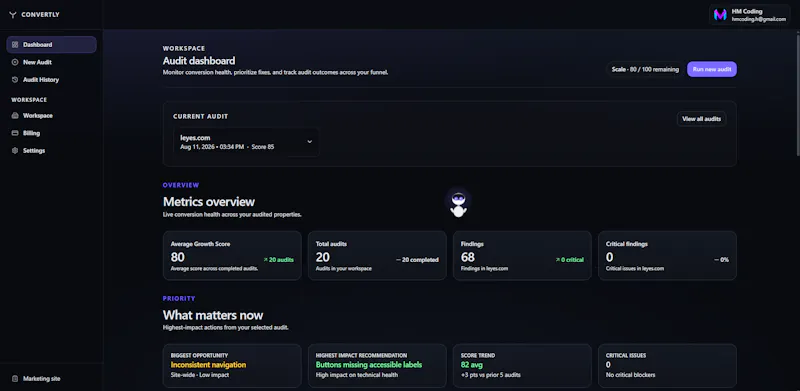Click the Critical findings metric card

point(667,256)
